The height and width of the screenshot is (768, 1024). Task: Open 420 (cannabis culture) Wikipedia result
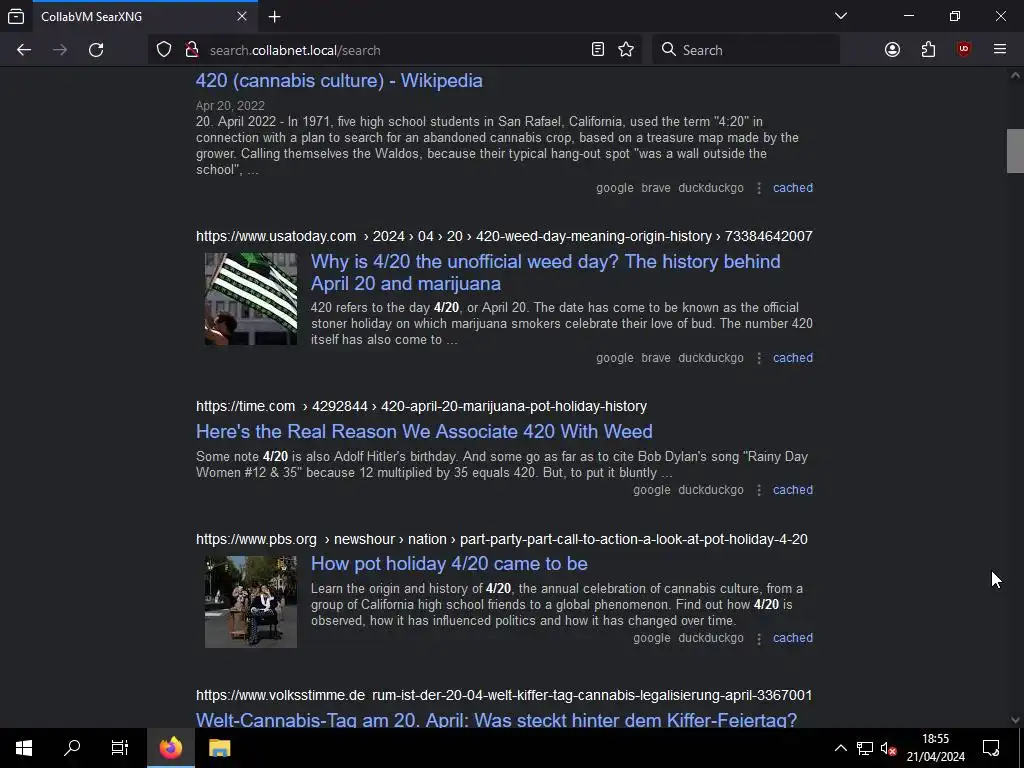(340, 81)
